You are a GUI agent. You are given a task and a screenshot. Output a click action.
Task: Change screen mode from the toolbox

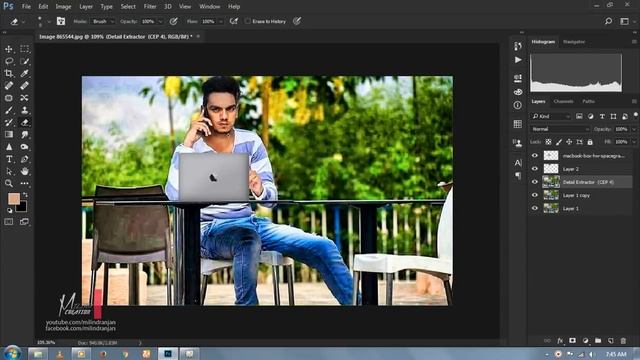24,222
